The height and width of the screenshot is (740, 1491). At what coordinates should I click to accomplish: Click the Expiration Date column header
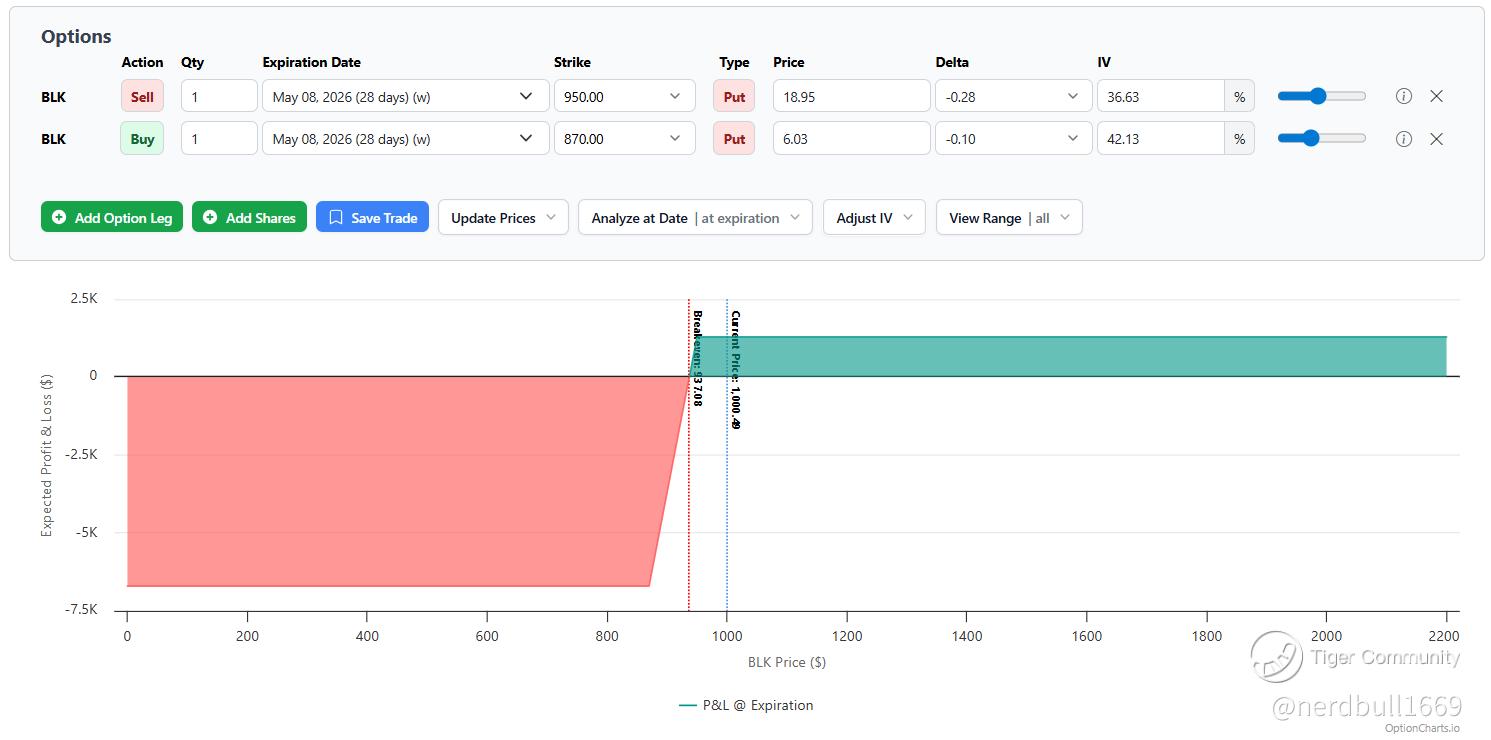tap(312, 62)
